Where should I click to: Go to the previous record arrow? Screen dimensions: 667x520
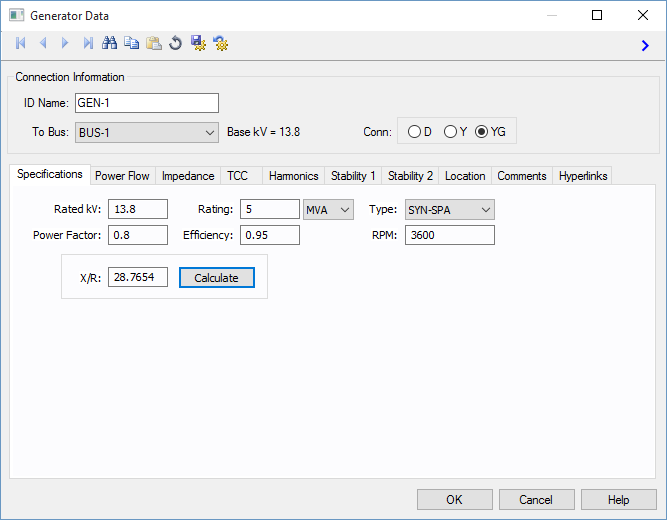coord(43,43)
